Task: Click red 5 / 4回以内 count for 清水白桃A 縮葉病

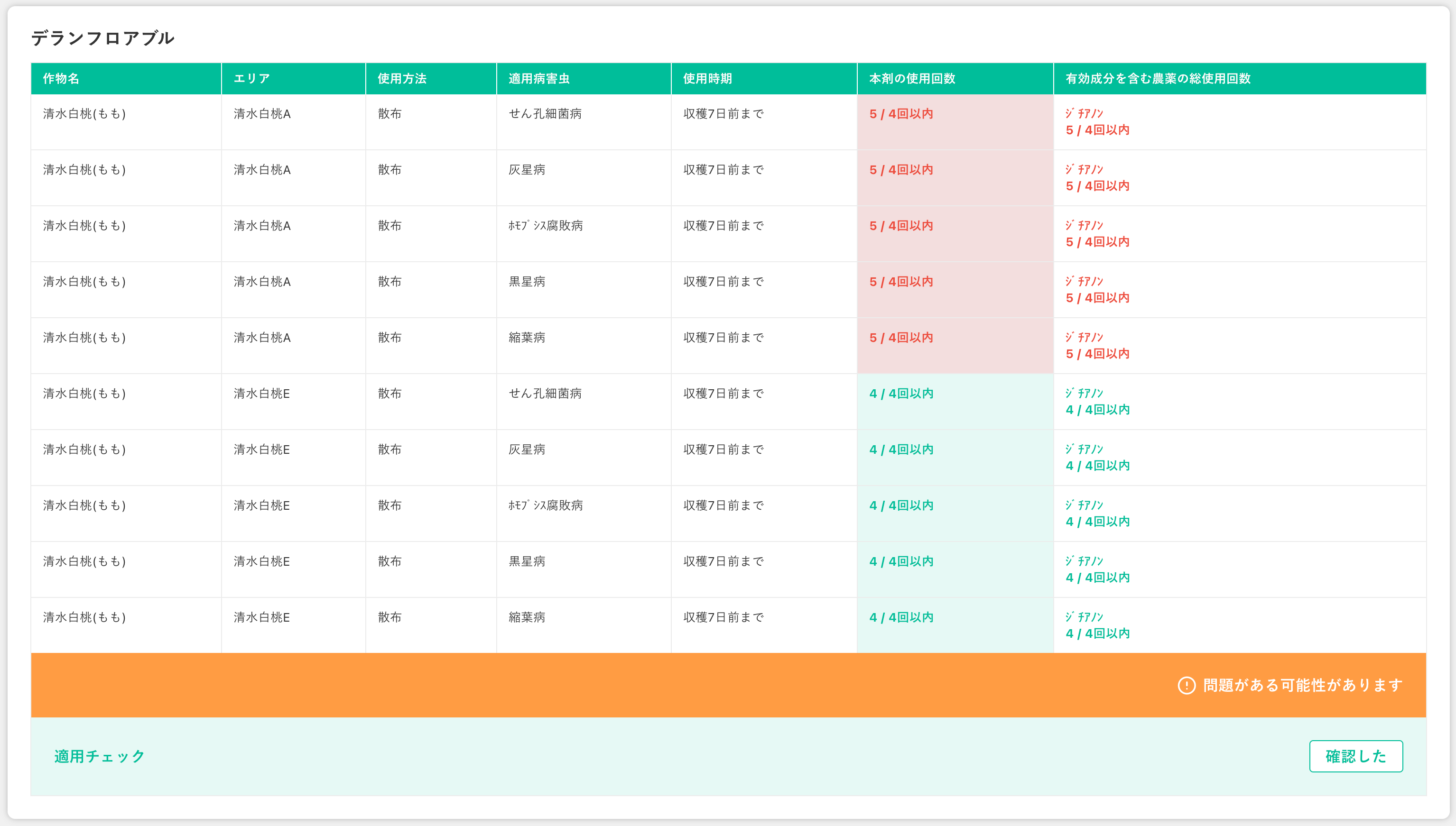Action: [901, 338]
